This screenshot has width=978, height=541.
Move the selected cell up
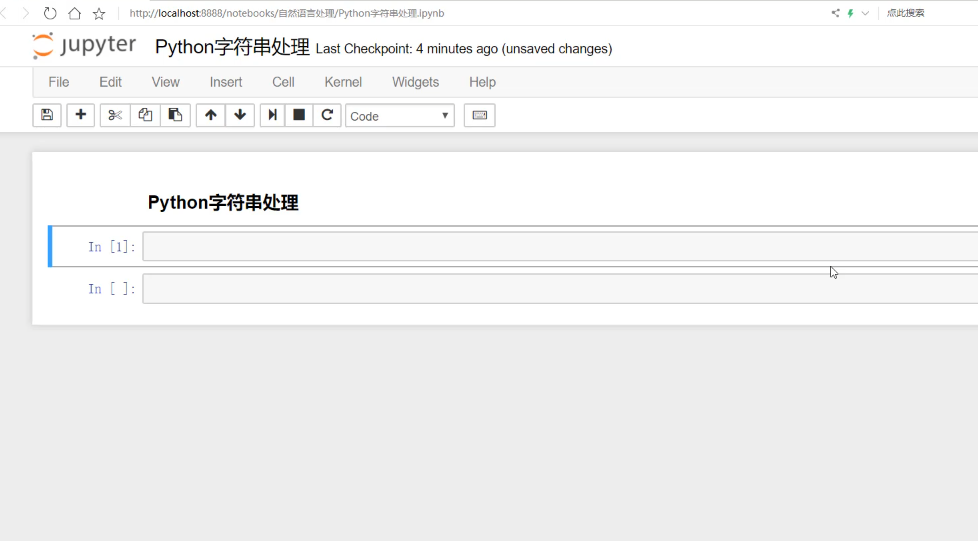[210, 115]
